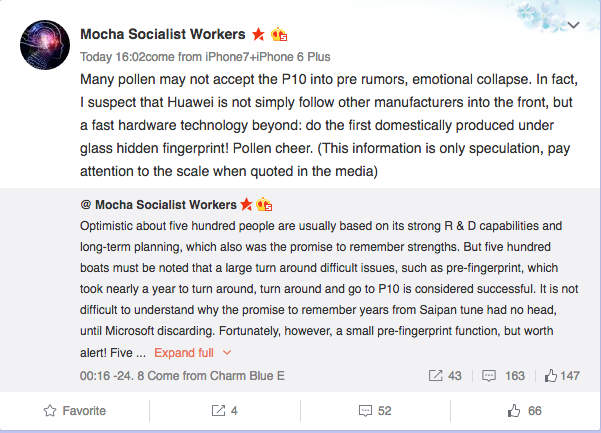Open the Mocha Socialist Workers profile name
Viewport: 601px width, 433px height.
click(164, 34)
